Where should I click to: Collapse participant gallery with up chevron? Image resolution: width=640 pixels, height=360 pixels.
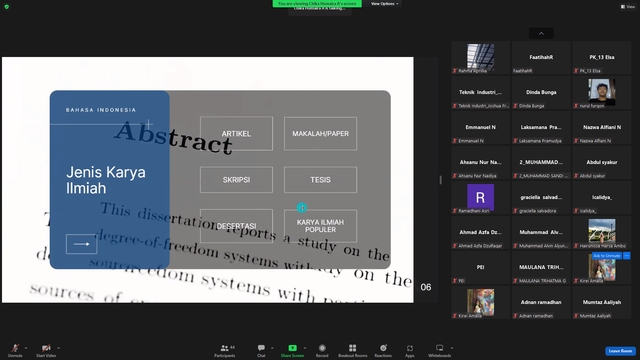[541, 33]
